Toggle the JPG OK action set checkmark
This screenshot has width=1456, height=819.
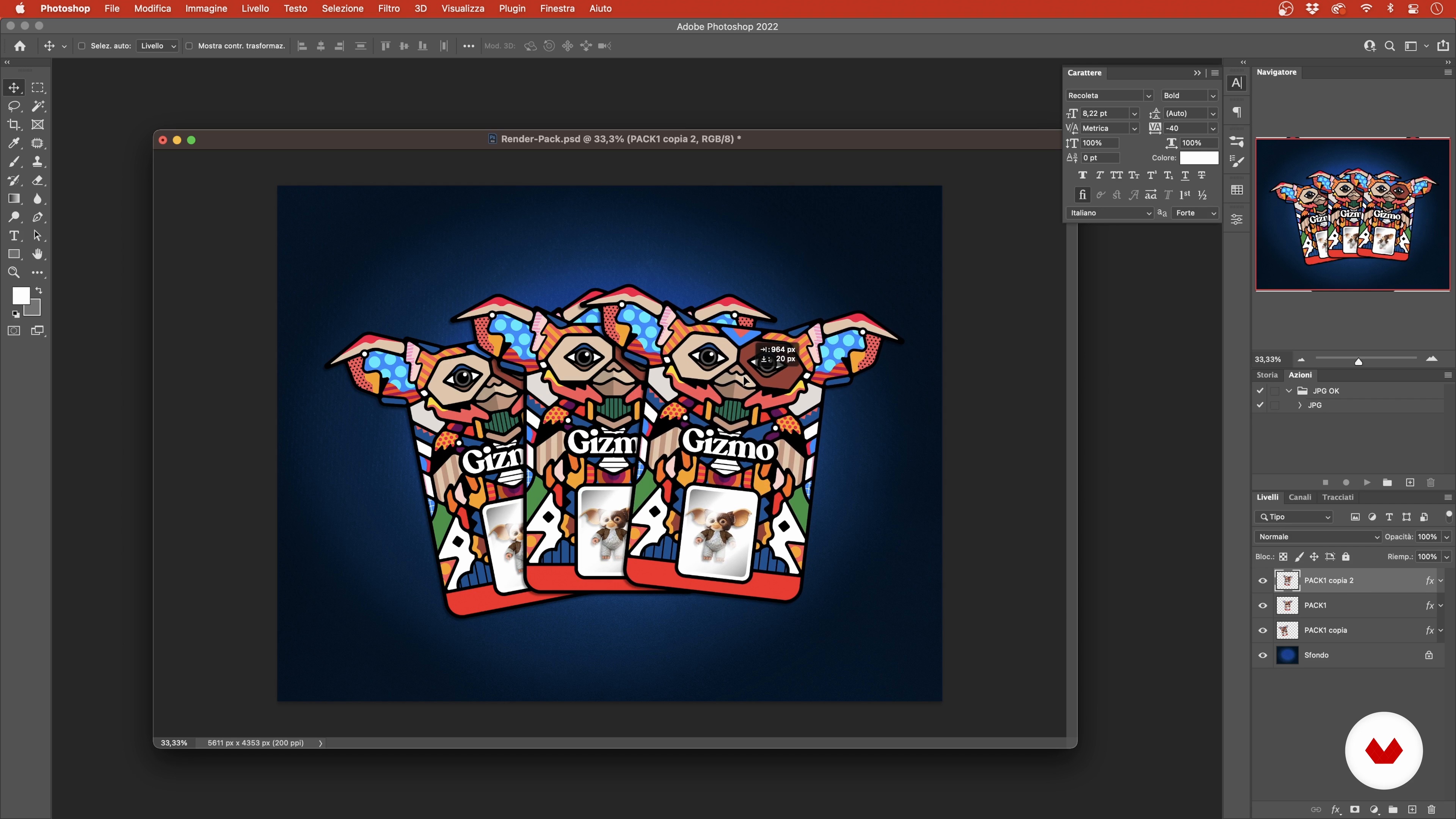click(1260, 391)
